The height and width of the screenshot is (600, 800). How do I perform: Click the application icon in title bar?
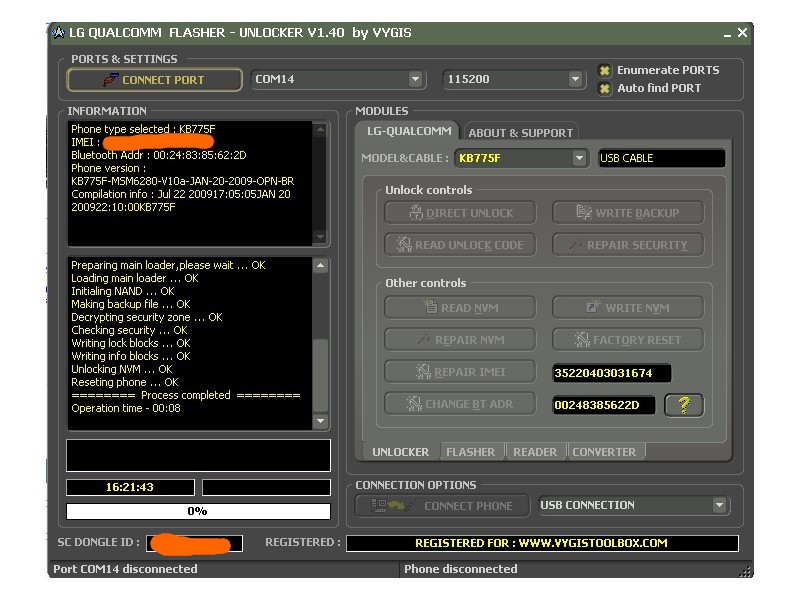pyautogui.click(x=59, y=33)
